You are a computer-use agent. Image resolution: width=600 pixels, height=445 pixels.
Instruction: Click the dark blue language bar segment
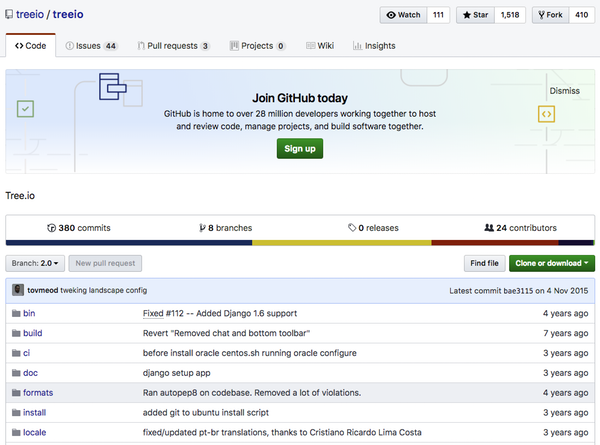point(129,243)
